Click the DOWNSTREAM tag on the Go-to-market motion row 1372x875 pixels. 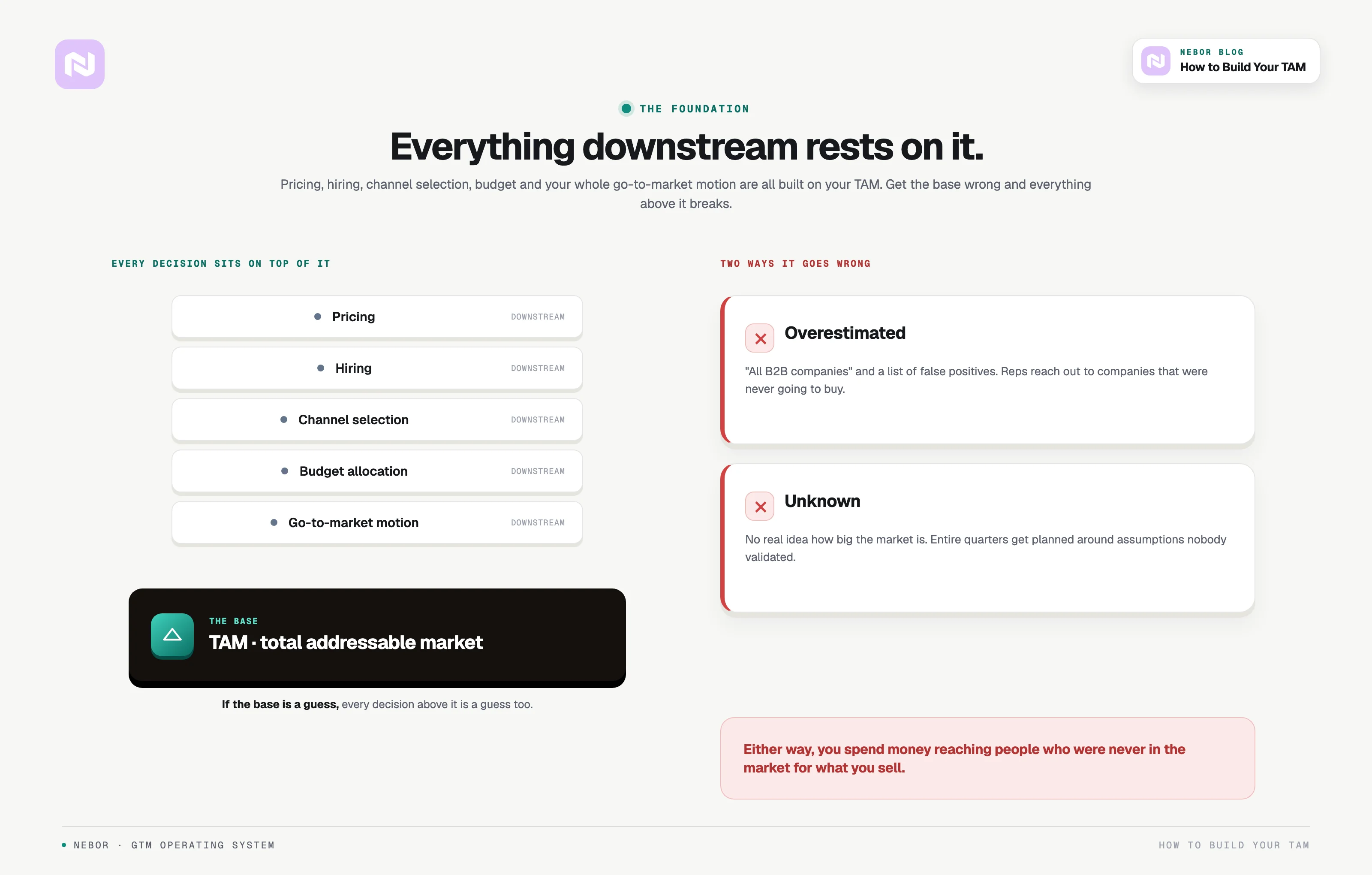(538, 522)
